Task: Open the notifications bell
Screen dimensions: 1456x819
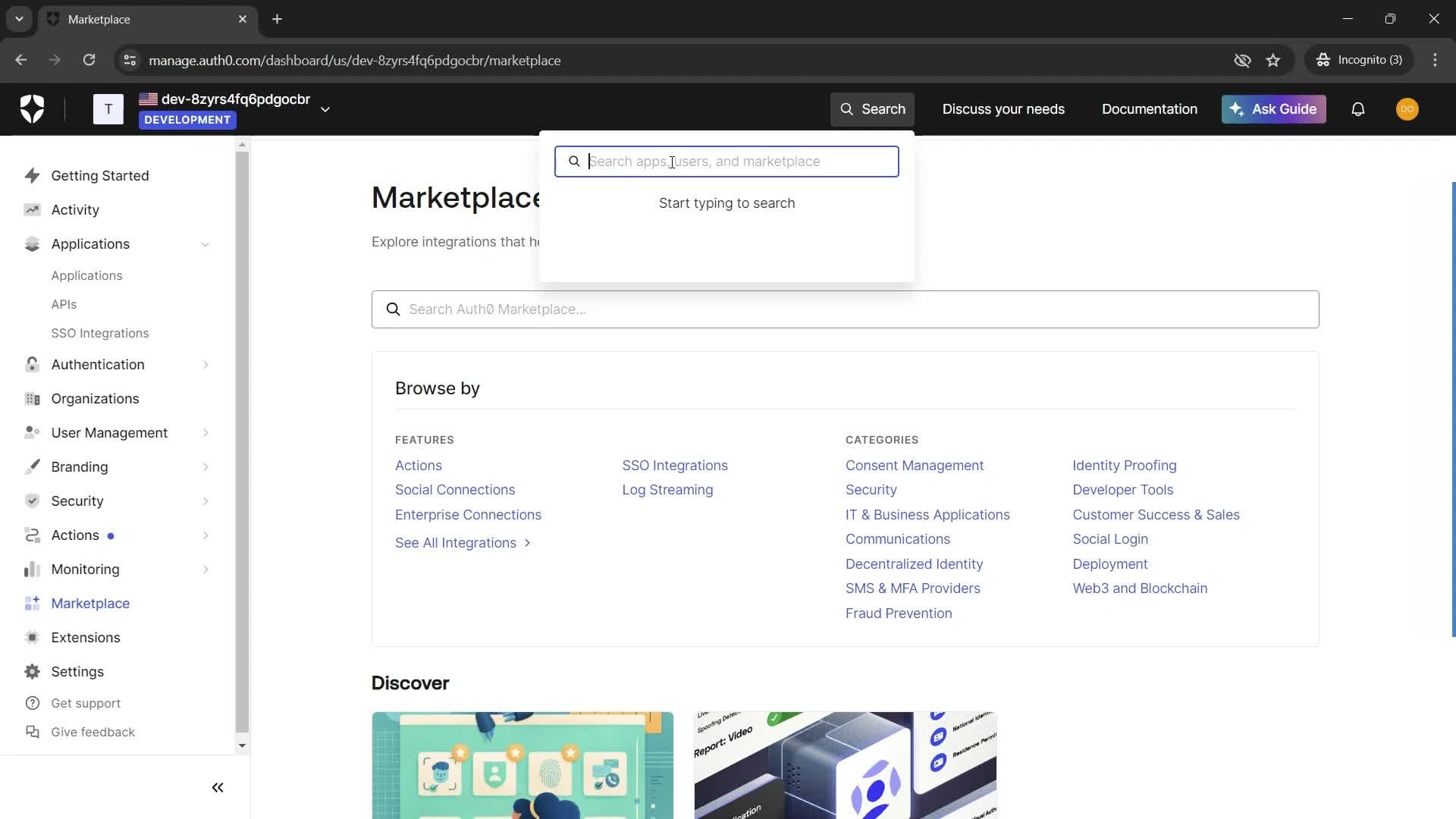Action: 1358,109
